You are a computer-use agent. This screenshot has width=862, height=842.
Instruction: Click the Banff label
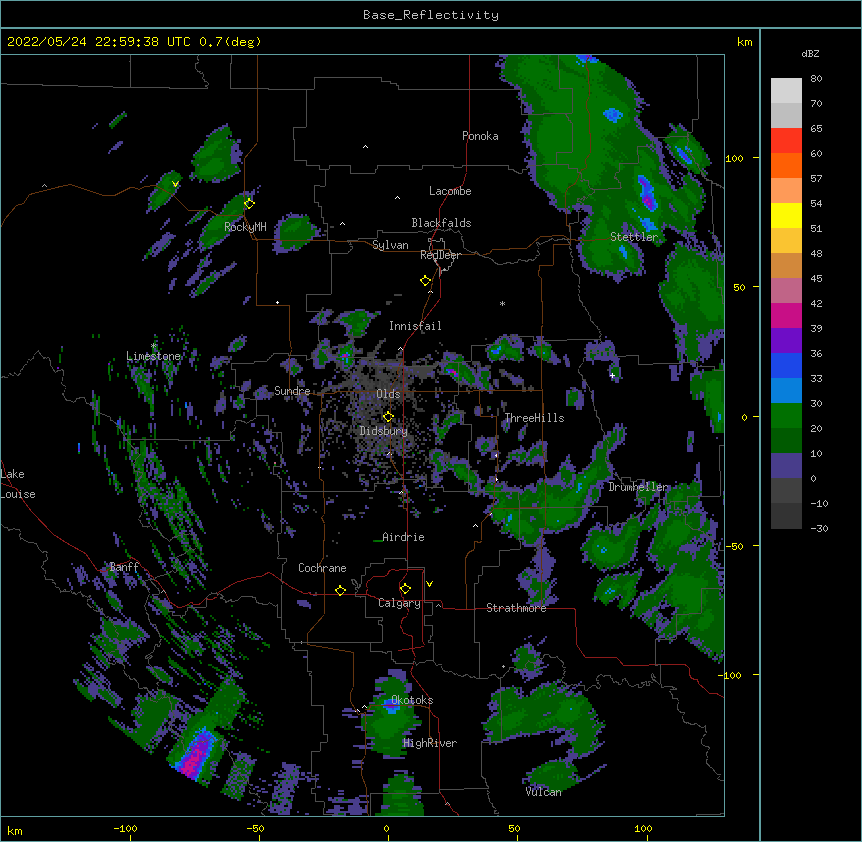[124, 567]
